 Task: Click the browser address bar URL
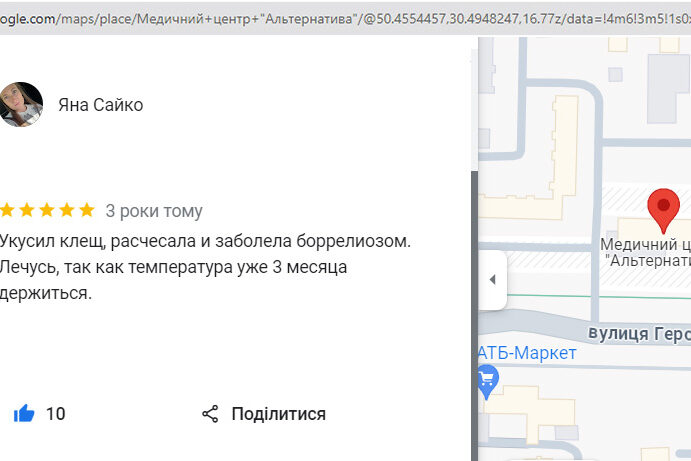(x=340, y=18)
